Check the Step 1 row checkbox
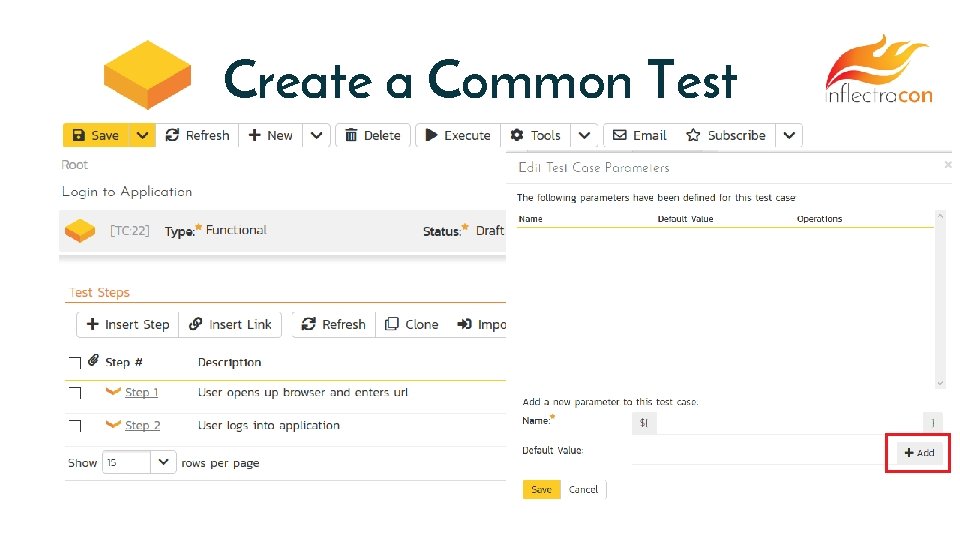The width and height of the screenshot is (960, 540). click(x=75, y=393)
